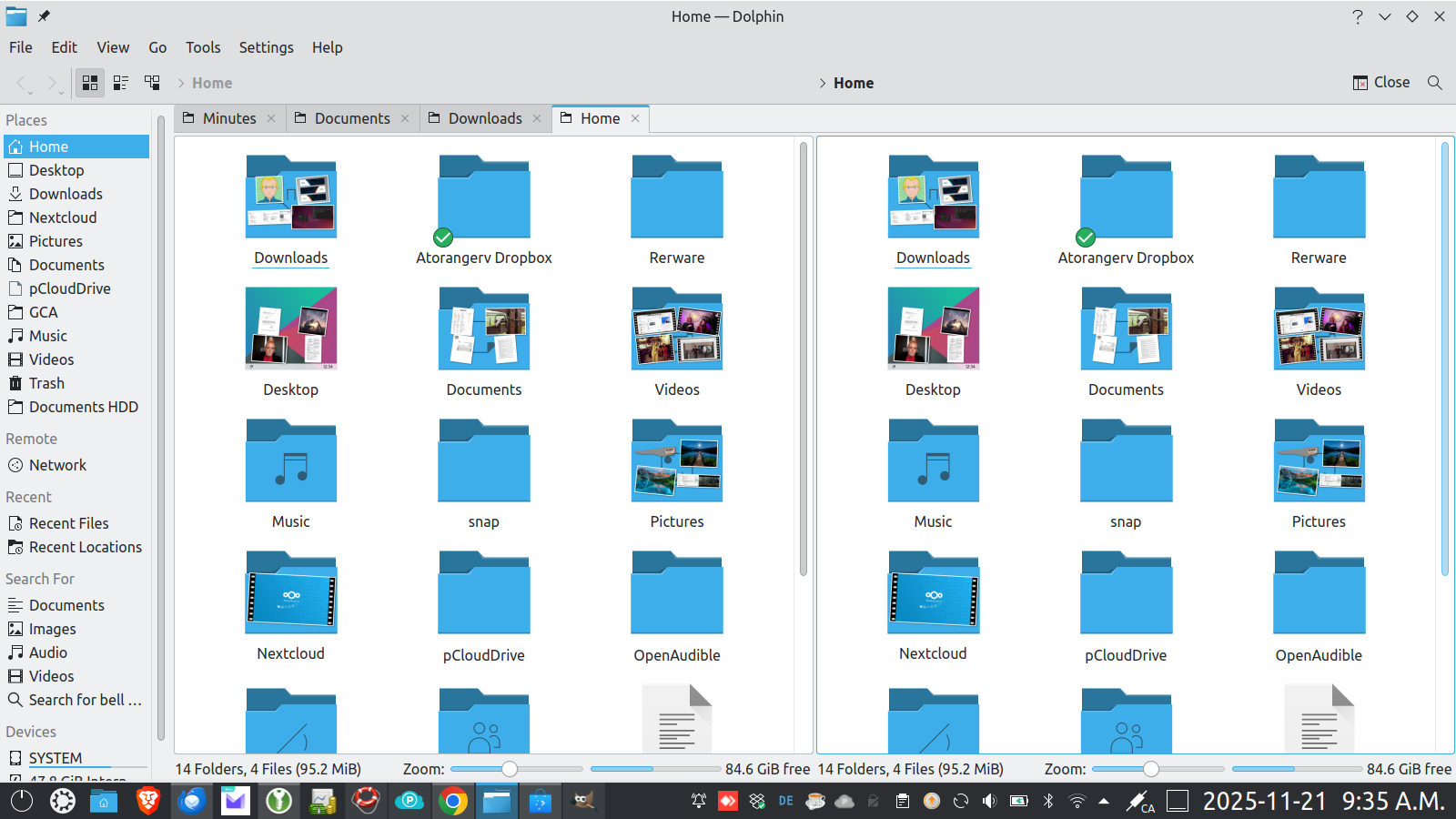Open the Trash in Places panel

tap(46, 383)
